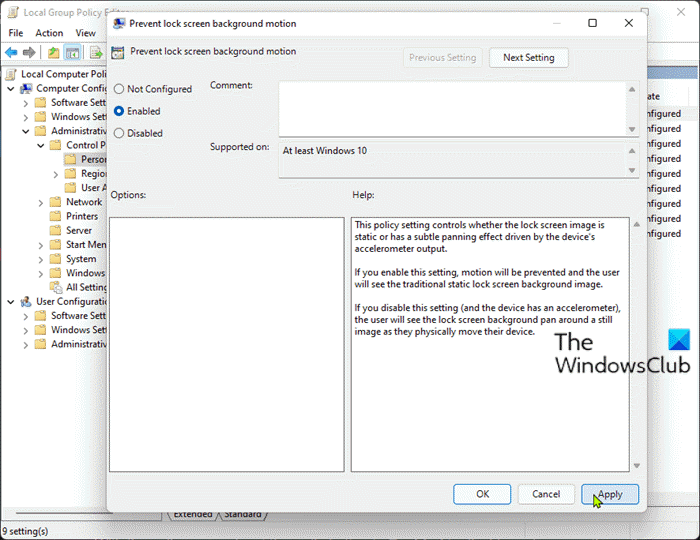700x540 pixels.
Task: Expand Administrative Templates under User Configuration
Action: coord(25,345)
